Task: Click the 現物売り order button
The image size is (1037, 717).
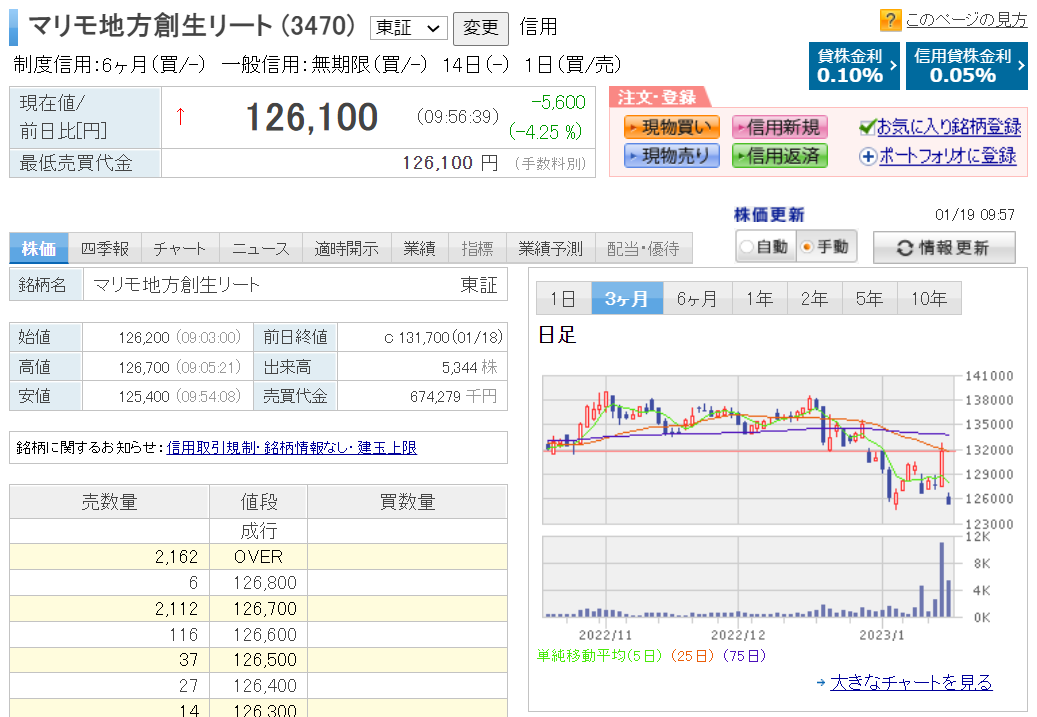Action: click(x=671, y=156)
